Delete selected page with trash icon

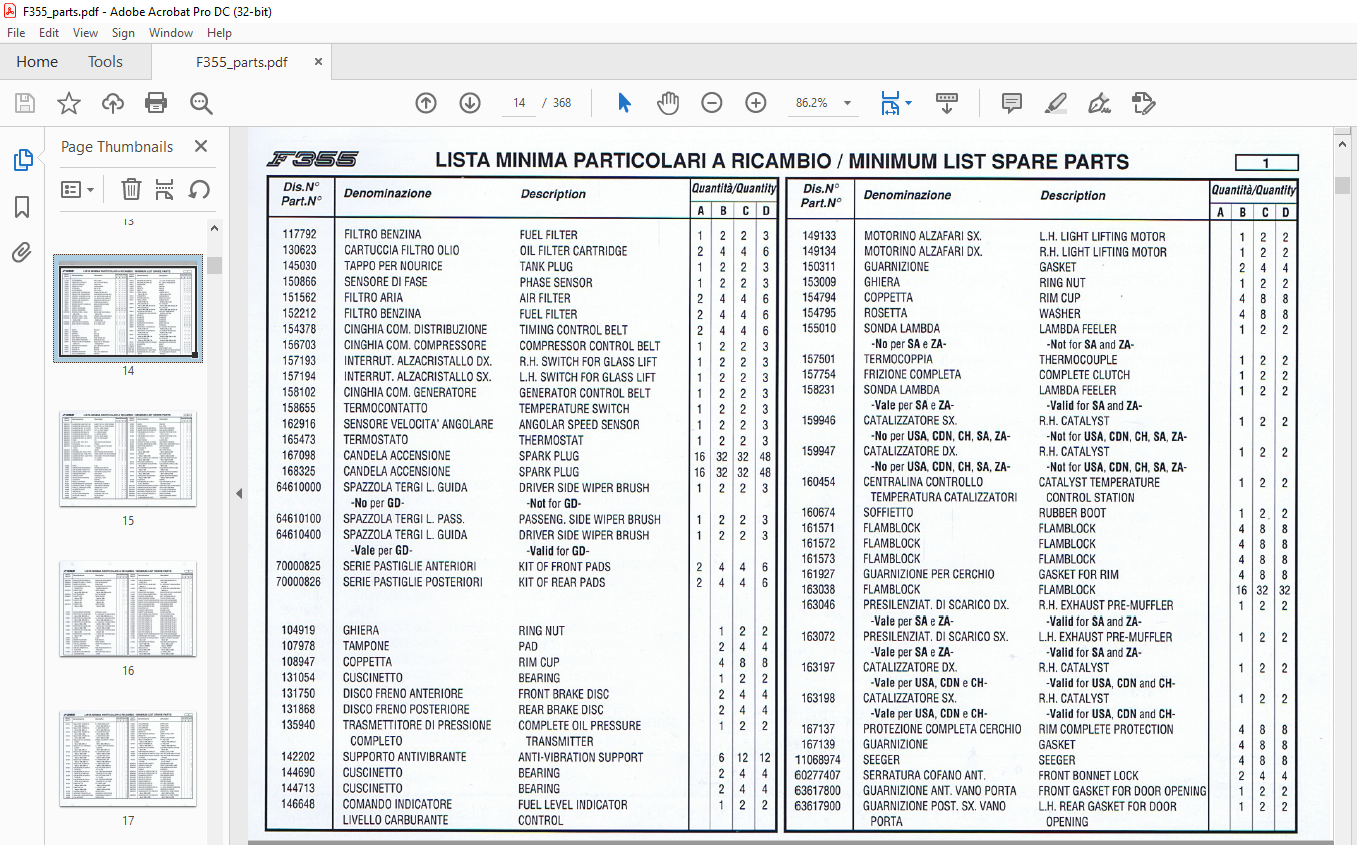[131, 189]
